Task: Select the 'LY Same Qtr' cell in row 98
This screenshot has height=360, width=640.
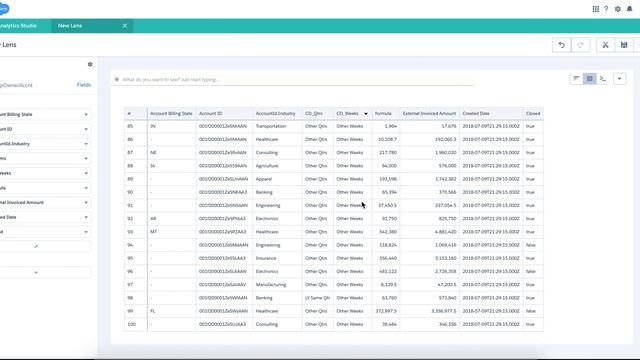Action: (x=317, y=298)
